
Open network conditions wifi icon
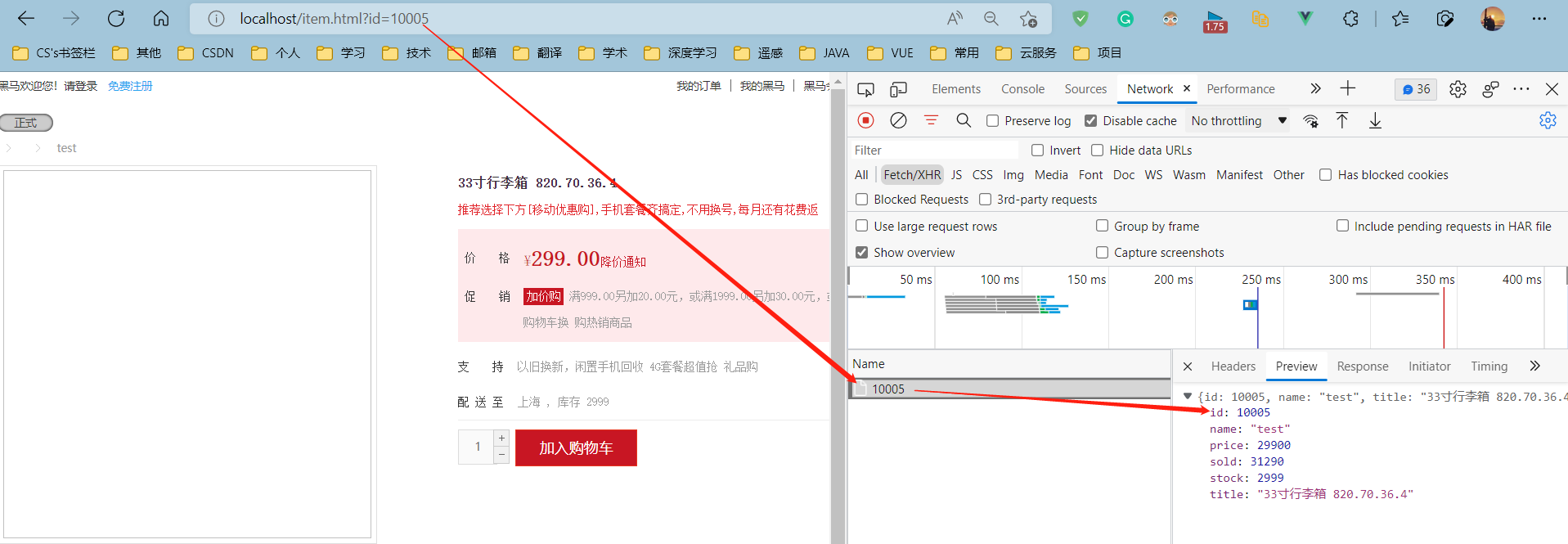coord(1310,121)
